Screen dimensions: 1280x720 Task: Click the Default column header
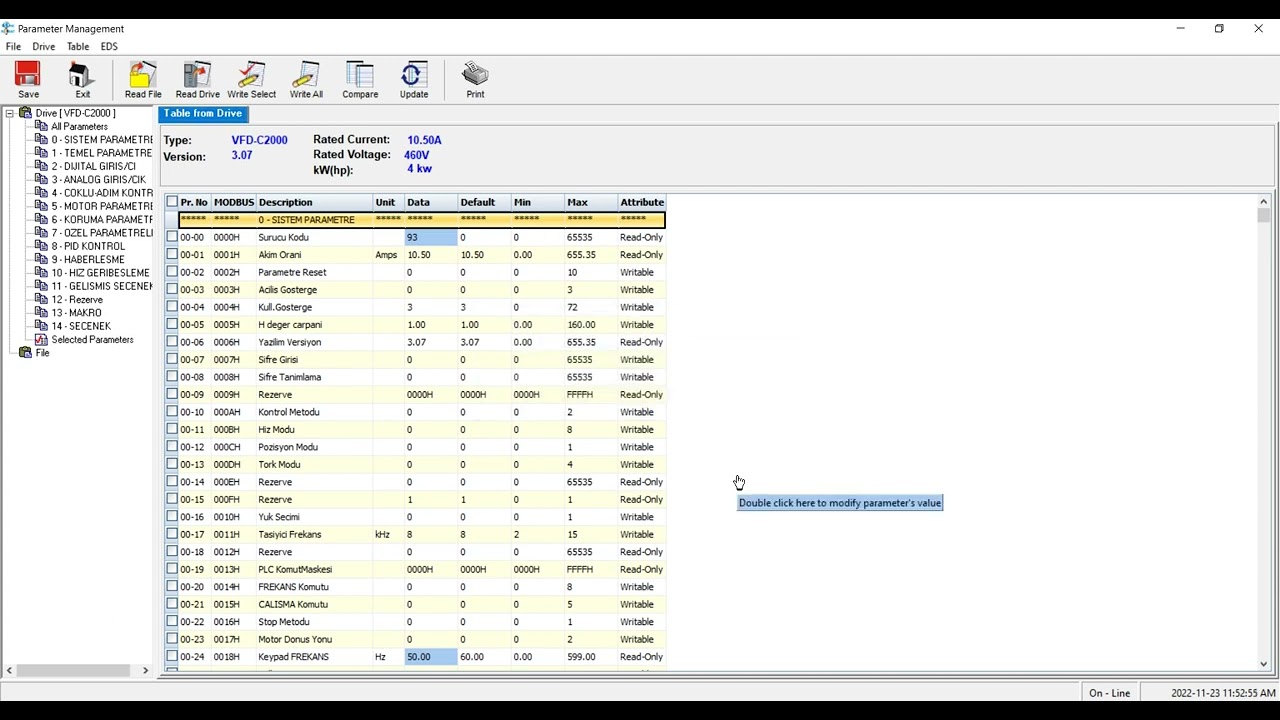[485, 202]
